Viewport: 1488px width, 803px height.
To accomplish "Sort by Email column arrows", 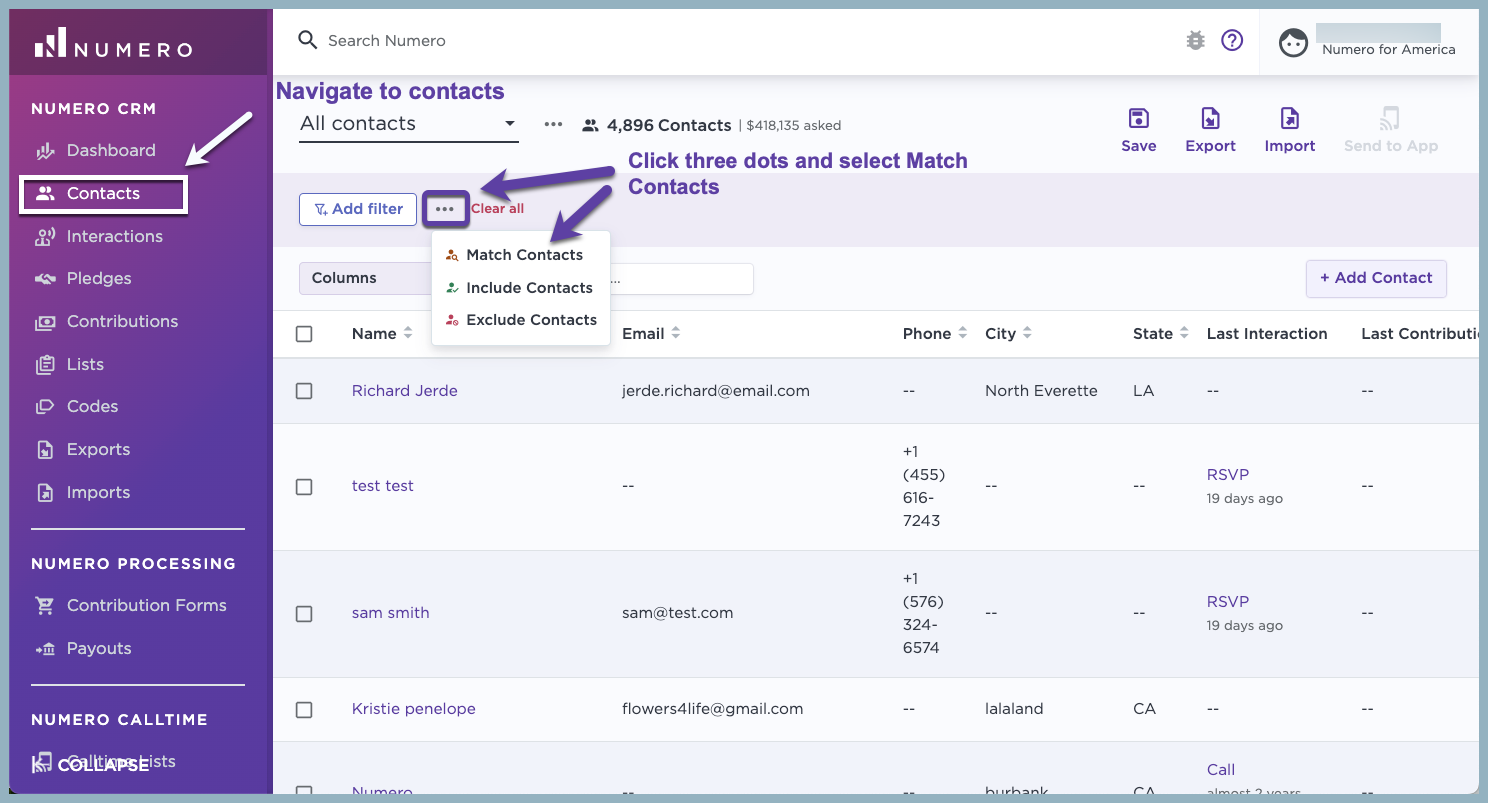I will point(676,333).
